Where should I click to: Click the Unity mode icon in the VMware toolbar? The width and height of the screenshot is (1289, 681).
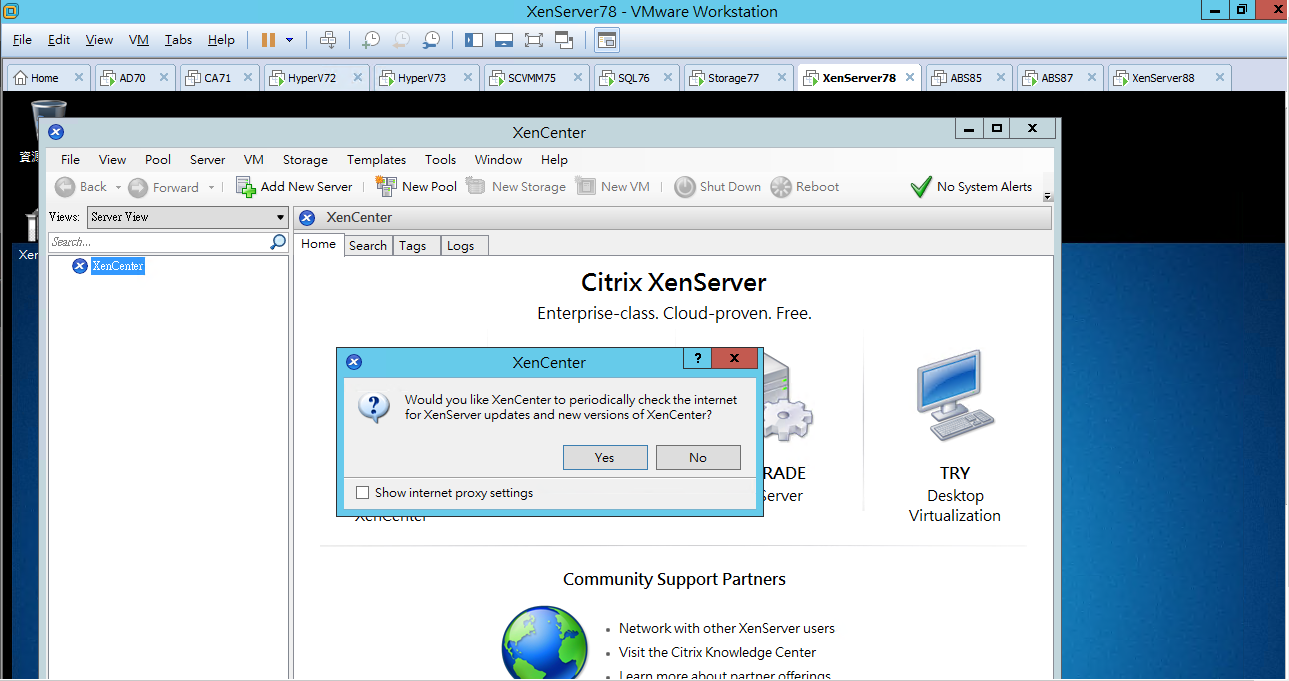coord(563,40)
